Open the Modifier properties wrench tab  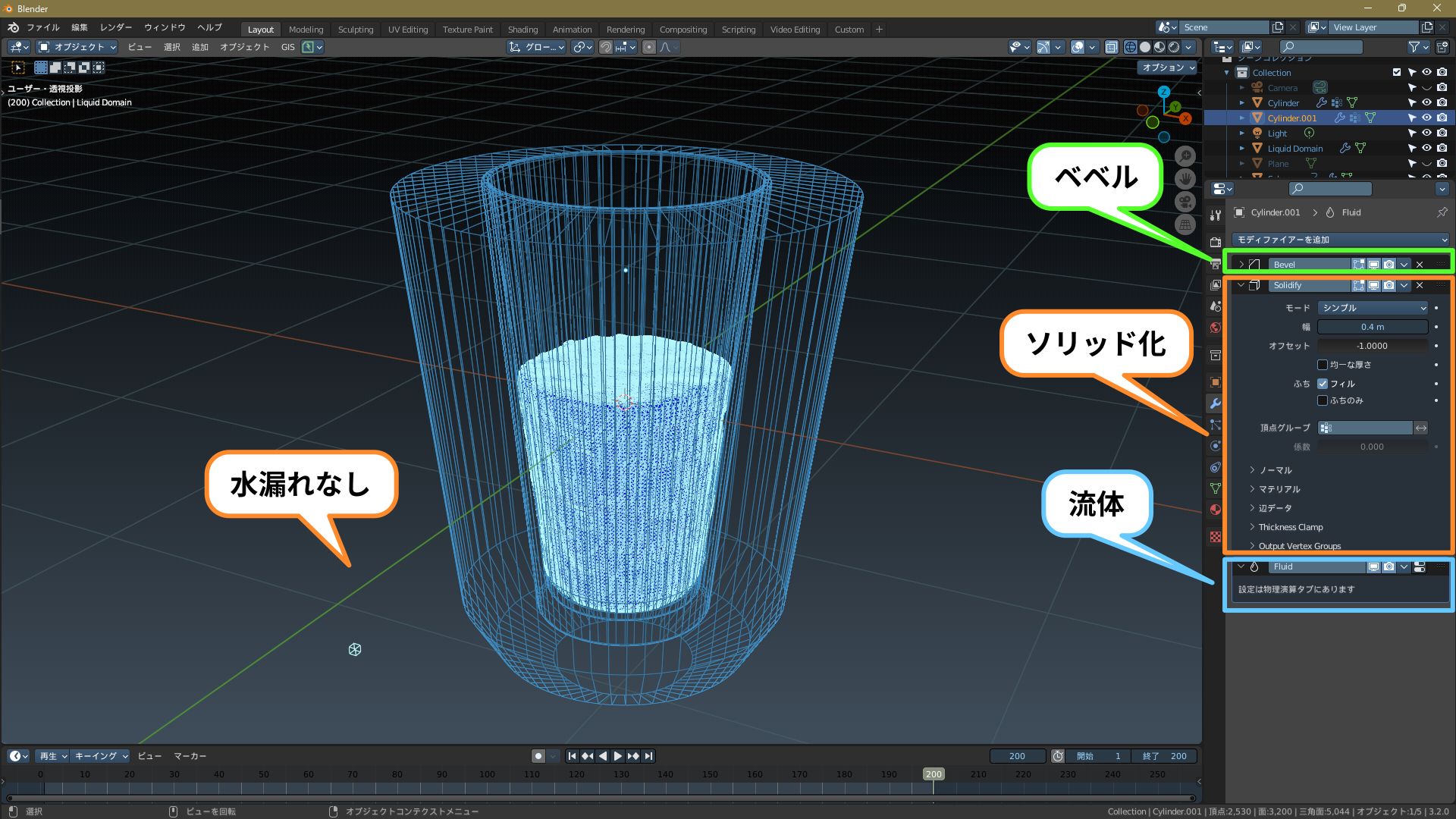tap(1215, 403)
